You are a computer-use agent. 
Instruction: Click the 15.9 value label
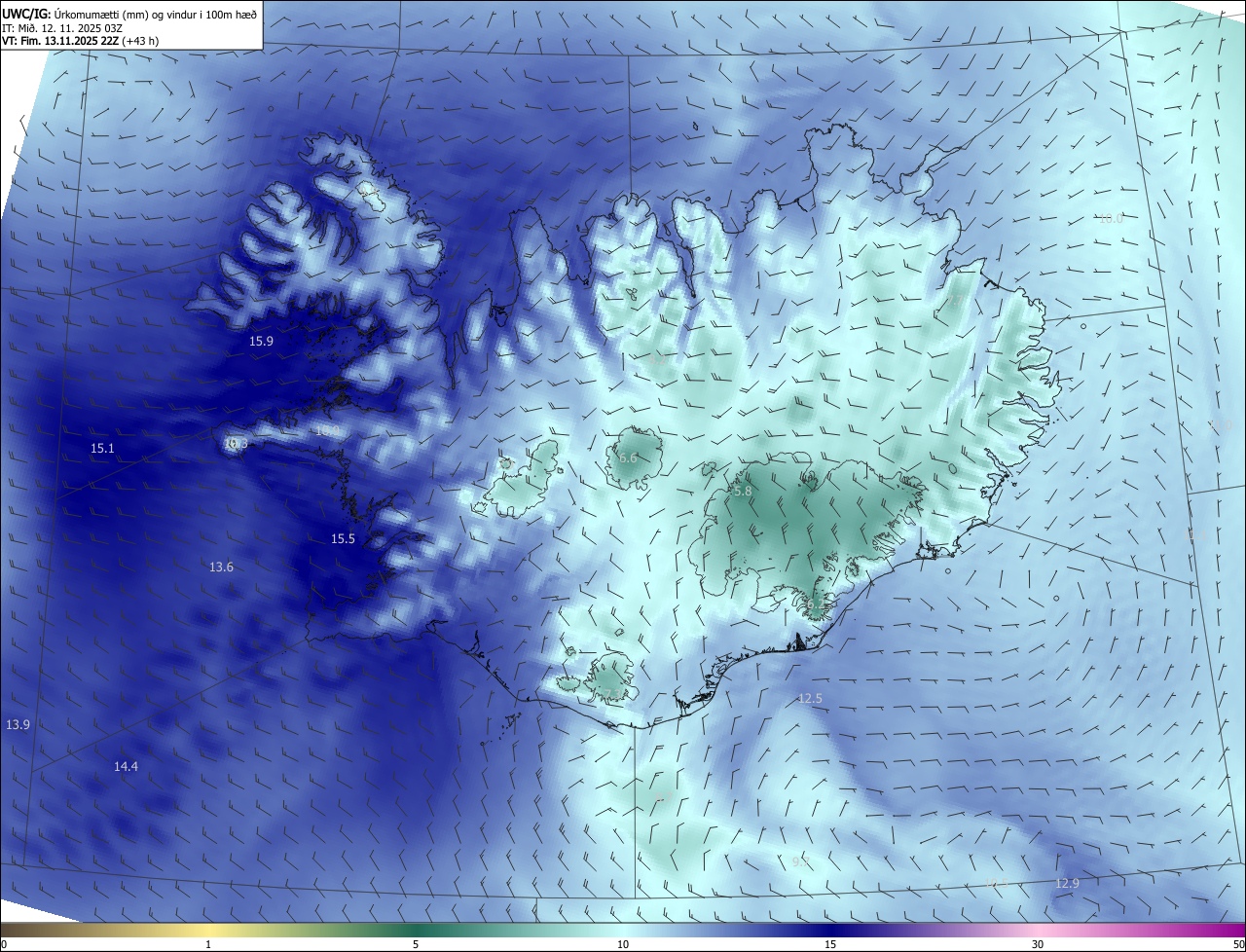[x=261, y=342]
